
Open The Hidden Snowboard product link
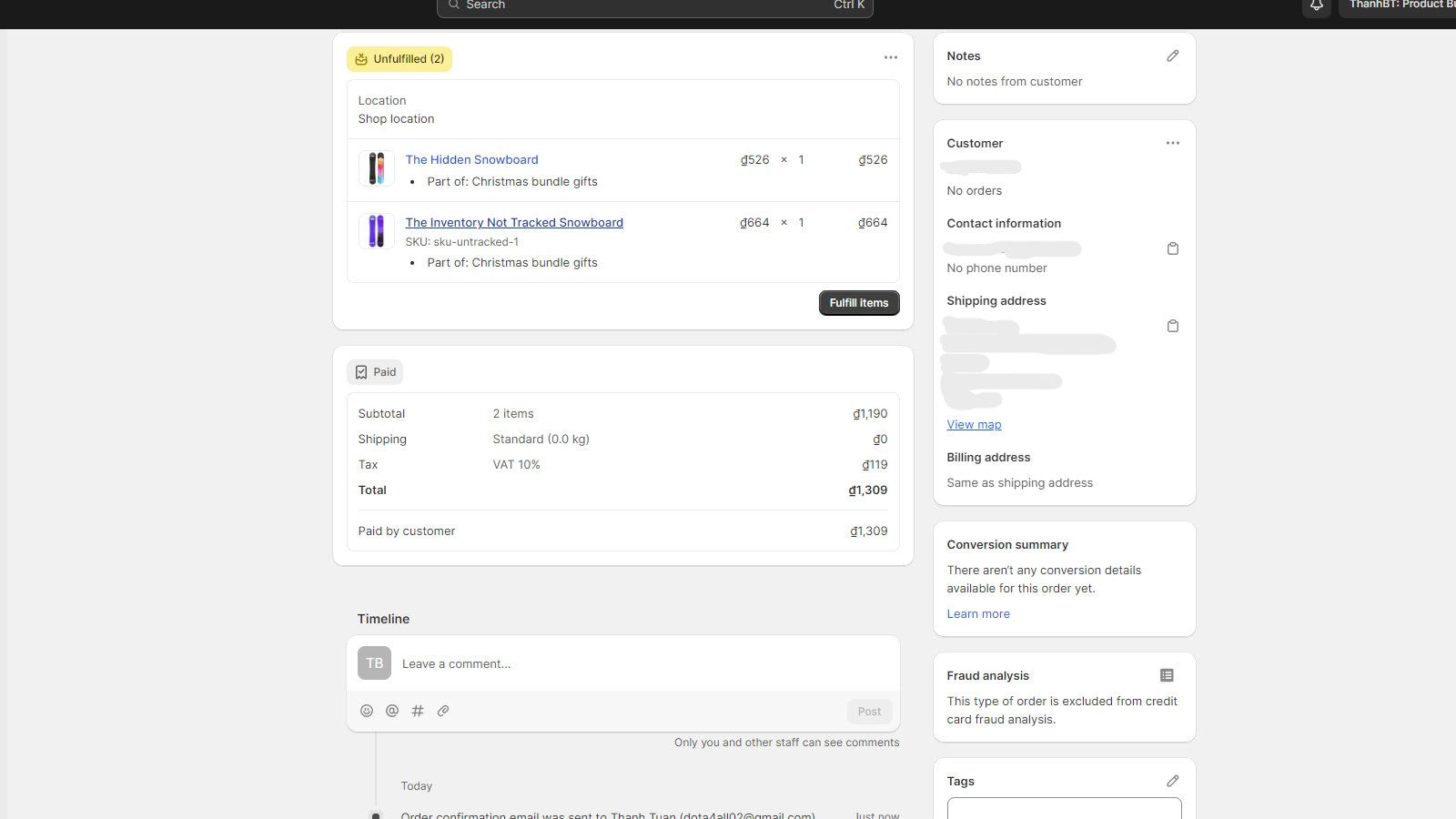471,159
